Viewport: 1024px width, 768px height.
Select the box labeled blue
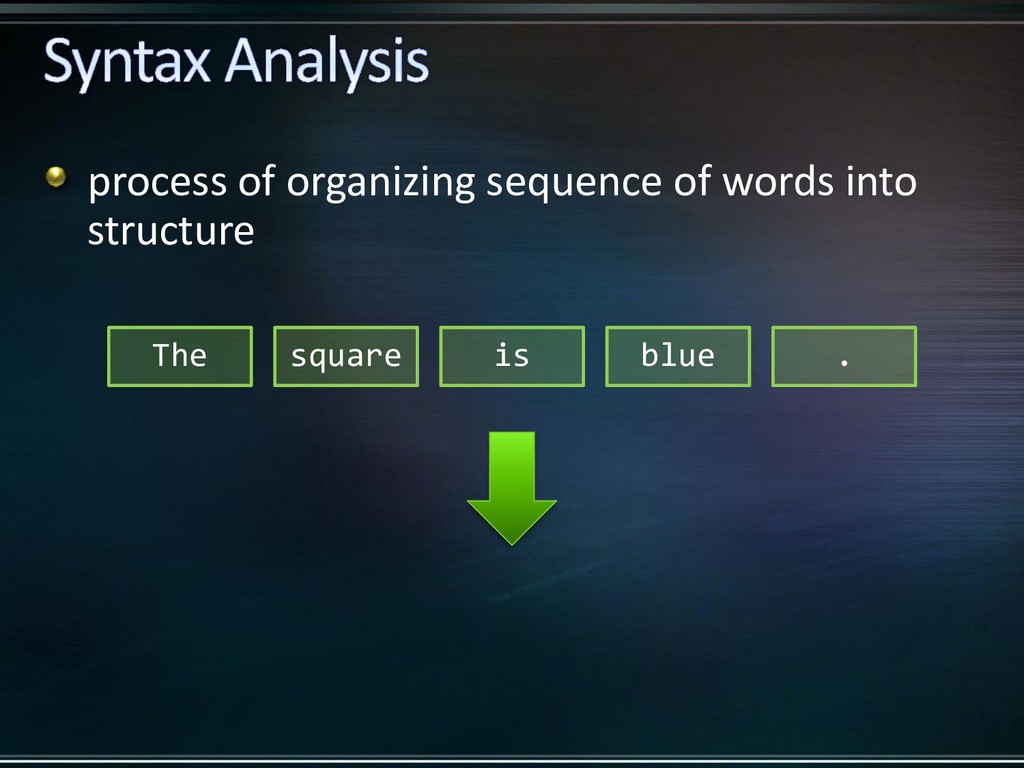678,356
